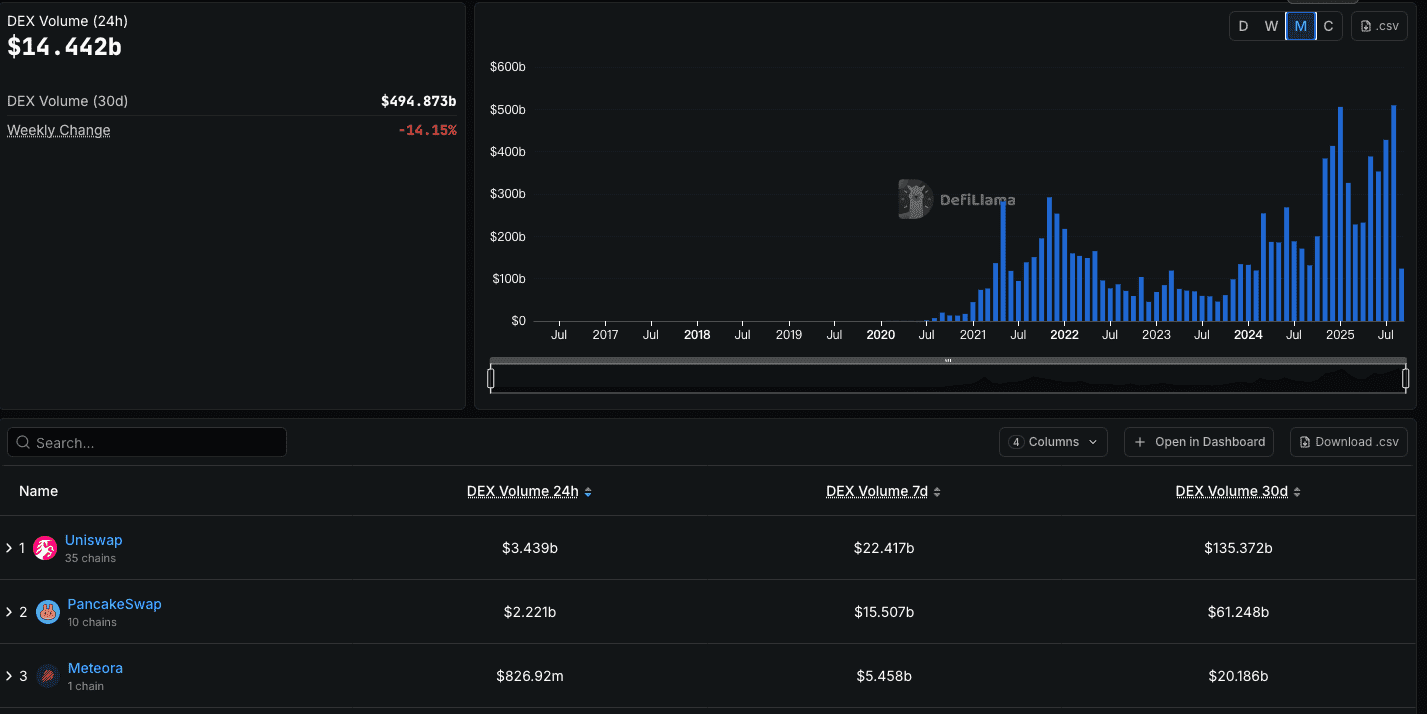Click the Weekly Change link
Viewport: 1427px width, 714px height.
[x=58, y=130]
